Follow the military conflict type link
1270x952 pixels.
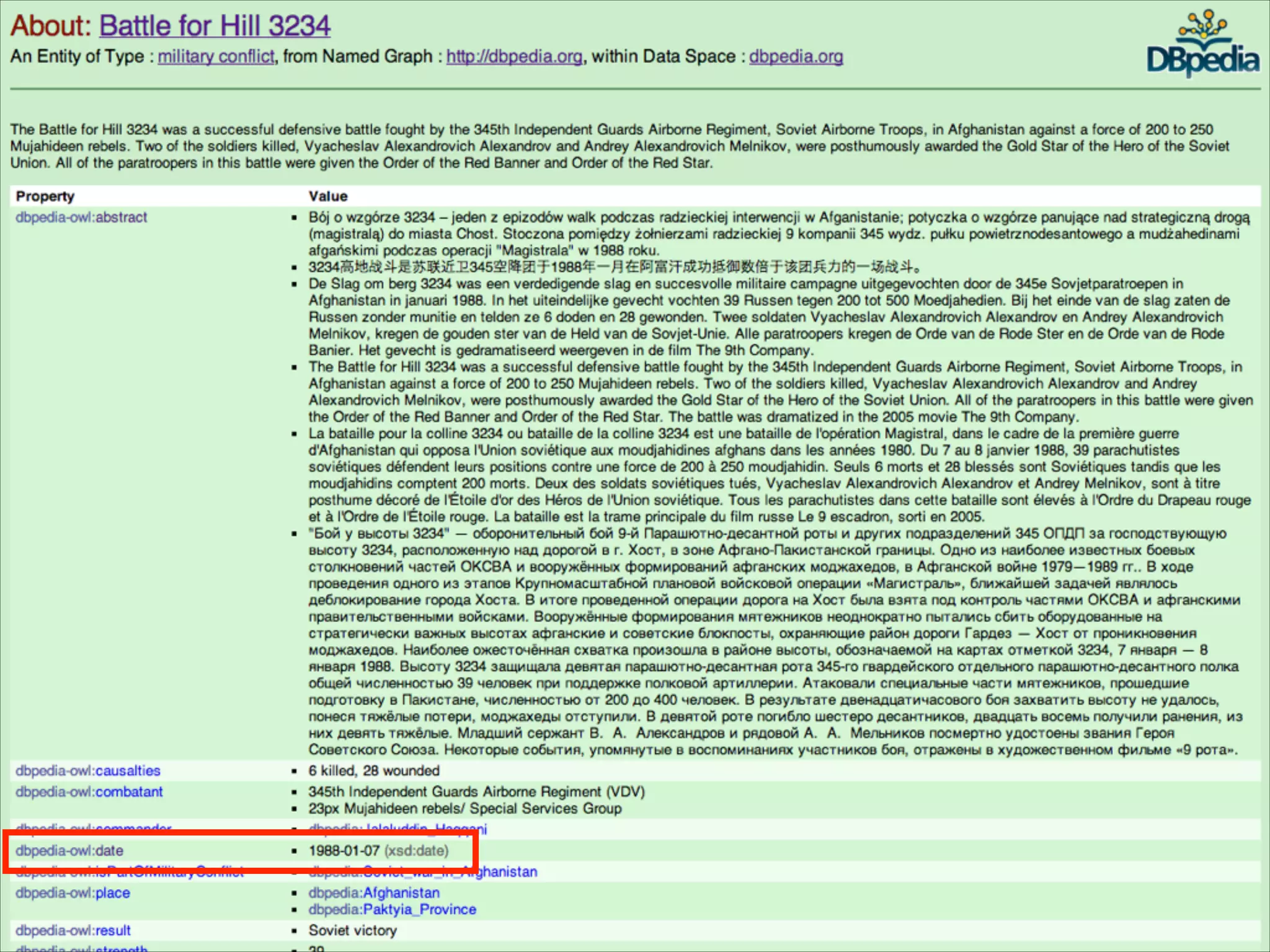[216, 56]
